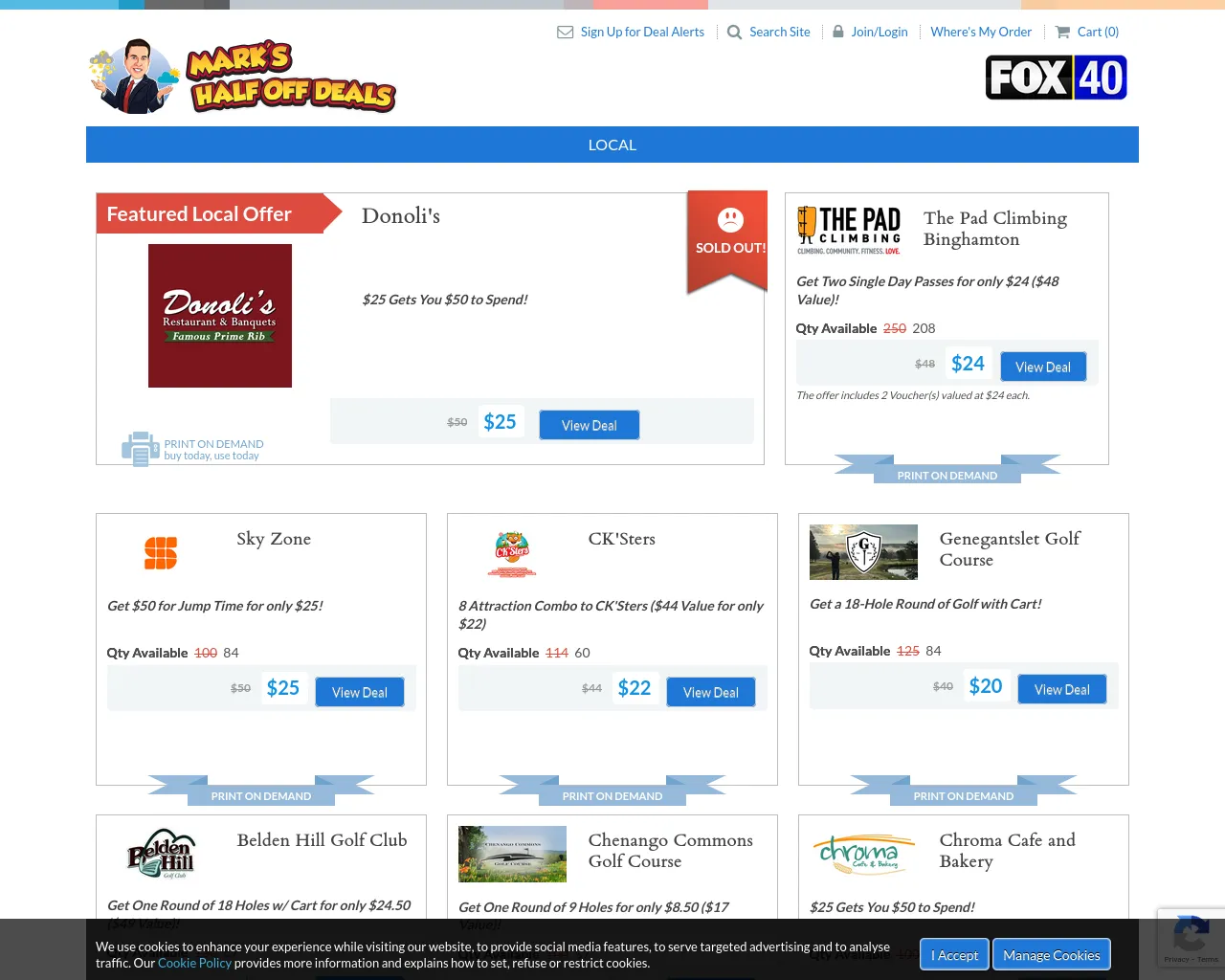Open Donoli's deal title
1225x980 pixels.
[401, 216]
